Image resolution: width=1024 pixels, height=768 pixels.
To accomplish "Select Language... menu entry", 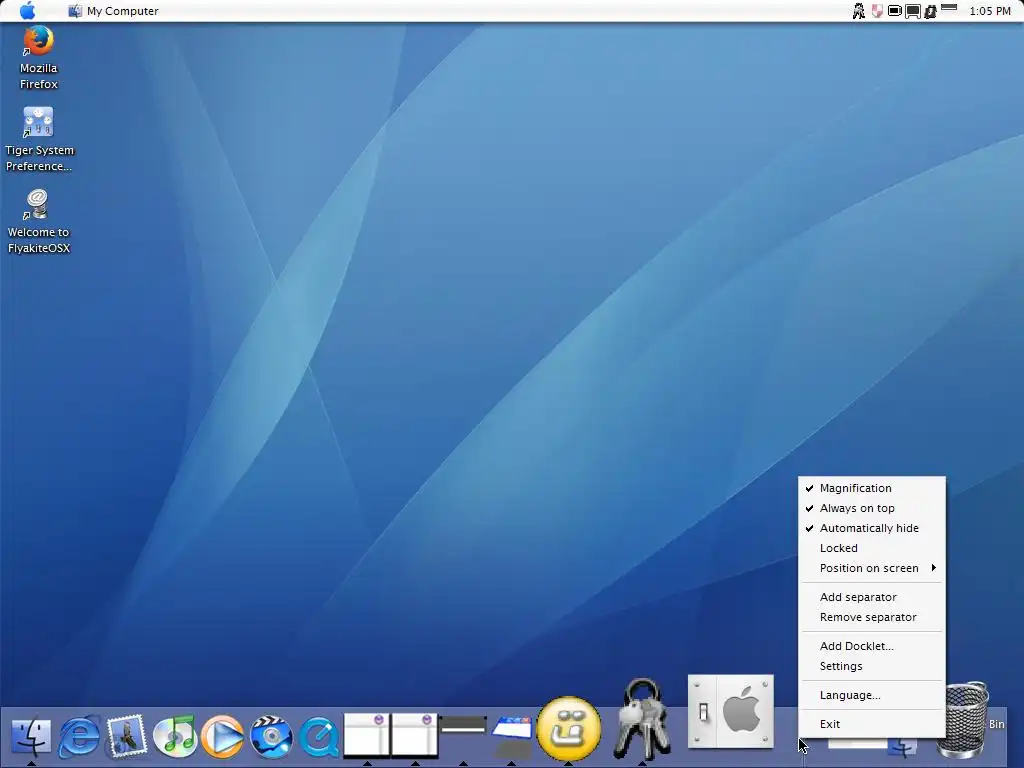I will (872, 695).
